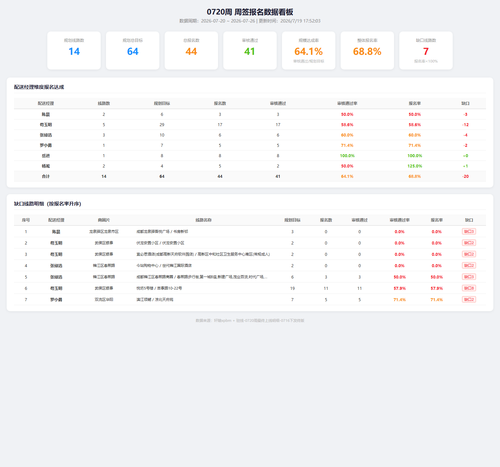Viewport: 500px width, 467px height.
Task: Click the "序号" column header in the gap detail table
Action: (26, 220)
